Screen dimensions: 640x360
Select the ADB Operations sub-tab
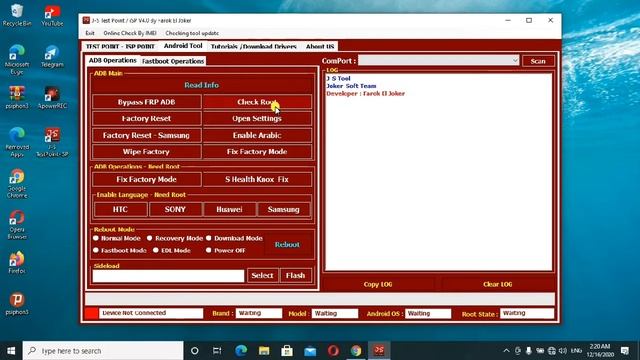coord(113,60)
